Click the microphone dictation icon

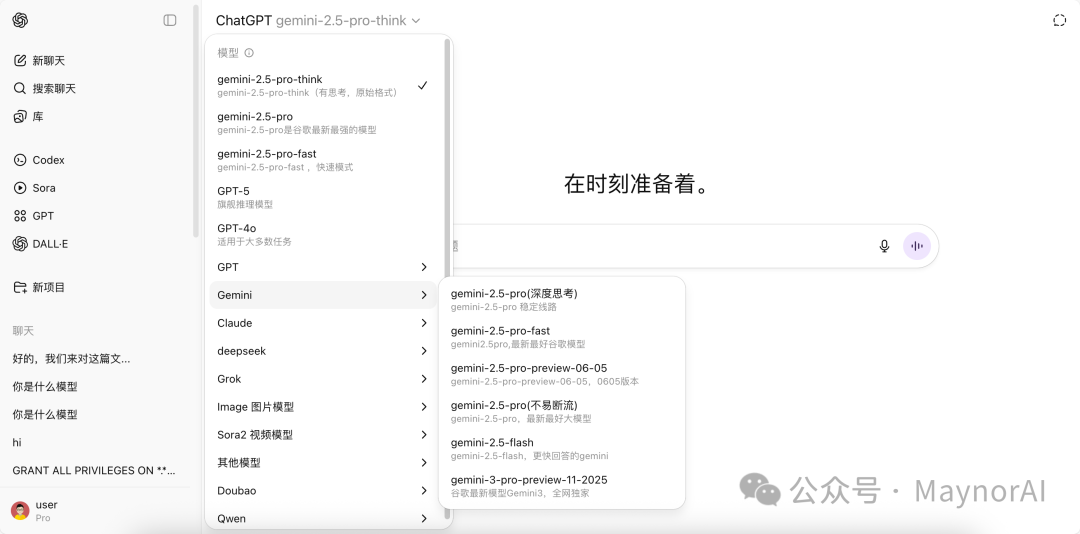[x=884, y=246]
